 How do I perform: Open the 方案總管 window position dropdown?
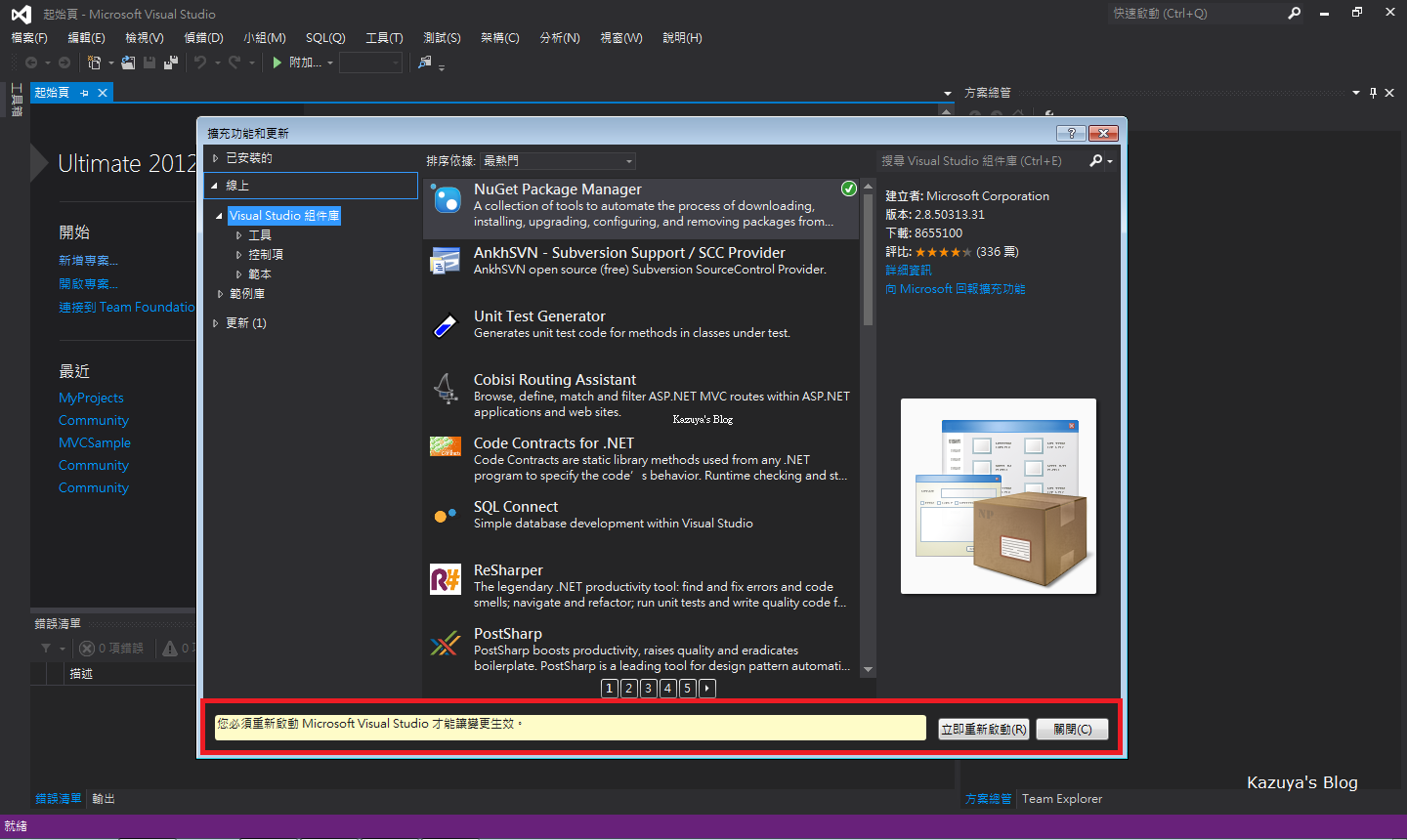(x=1356, y=93)
